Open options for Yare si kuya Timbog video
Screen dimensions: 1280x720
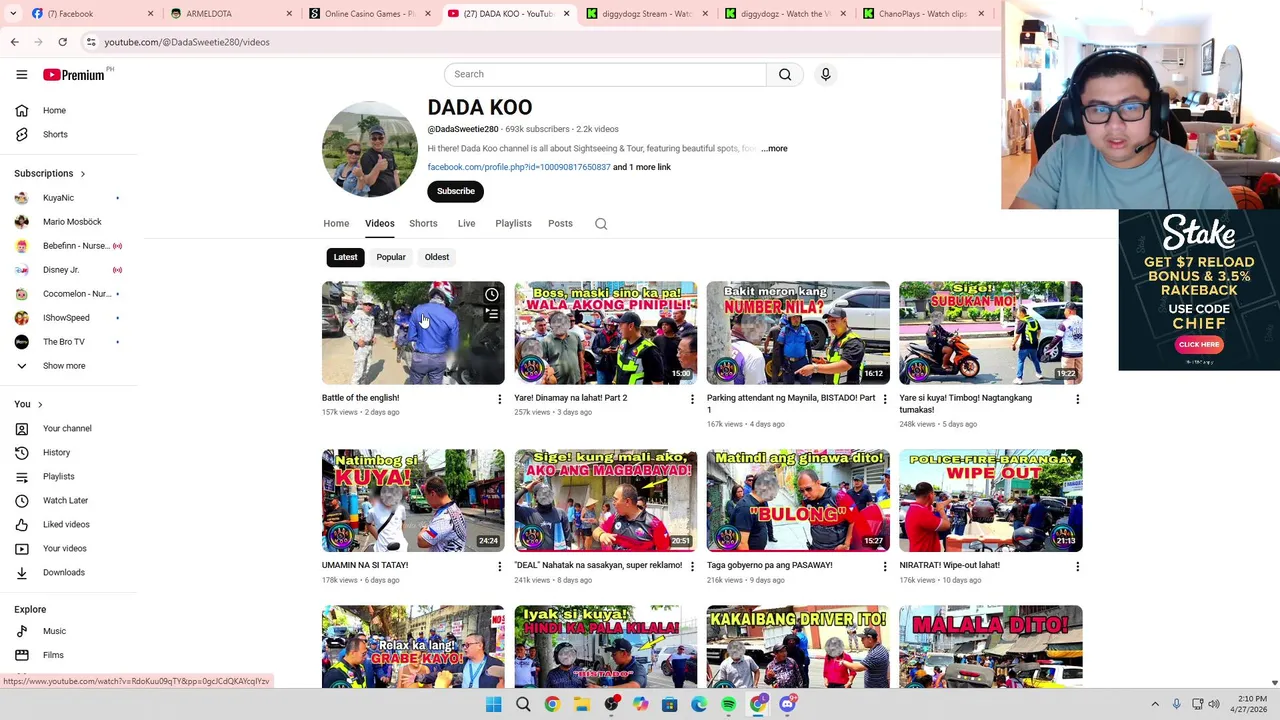[x=1077, y=399]
